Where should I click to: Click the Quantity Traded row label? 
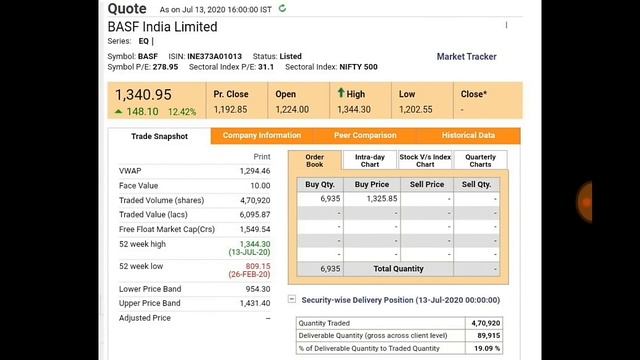coord(324,323)
